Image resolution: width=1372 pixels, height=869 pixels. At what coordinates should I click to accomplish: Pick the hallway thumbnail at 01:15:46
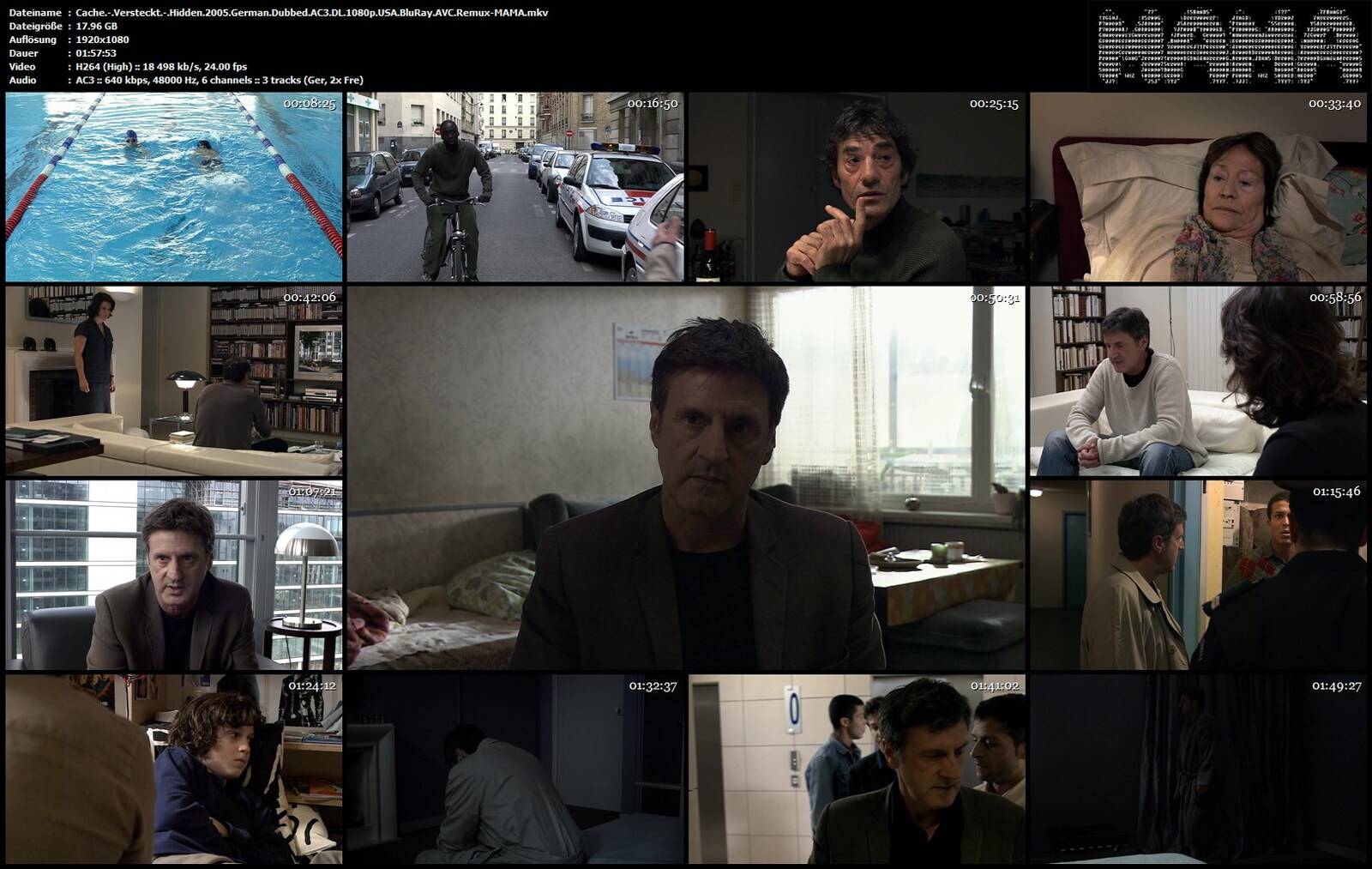pos(1198,575)
